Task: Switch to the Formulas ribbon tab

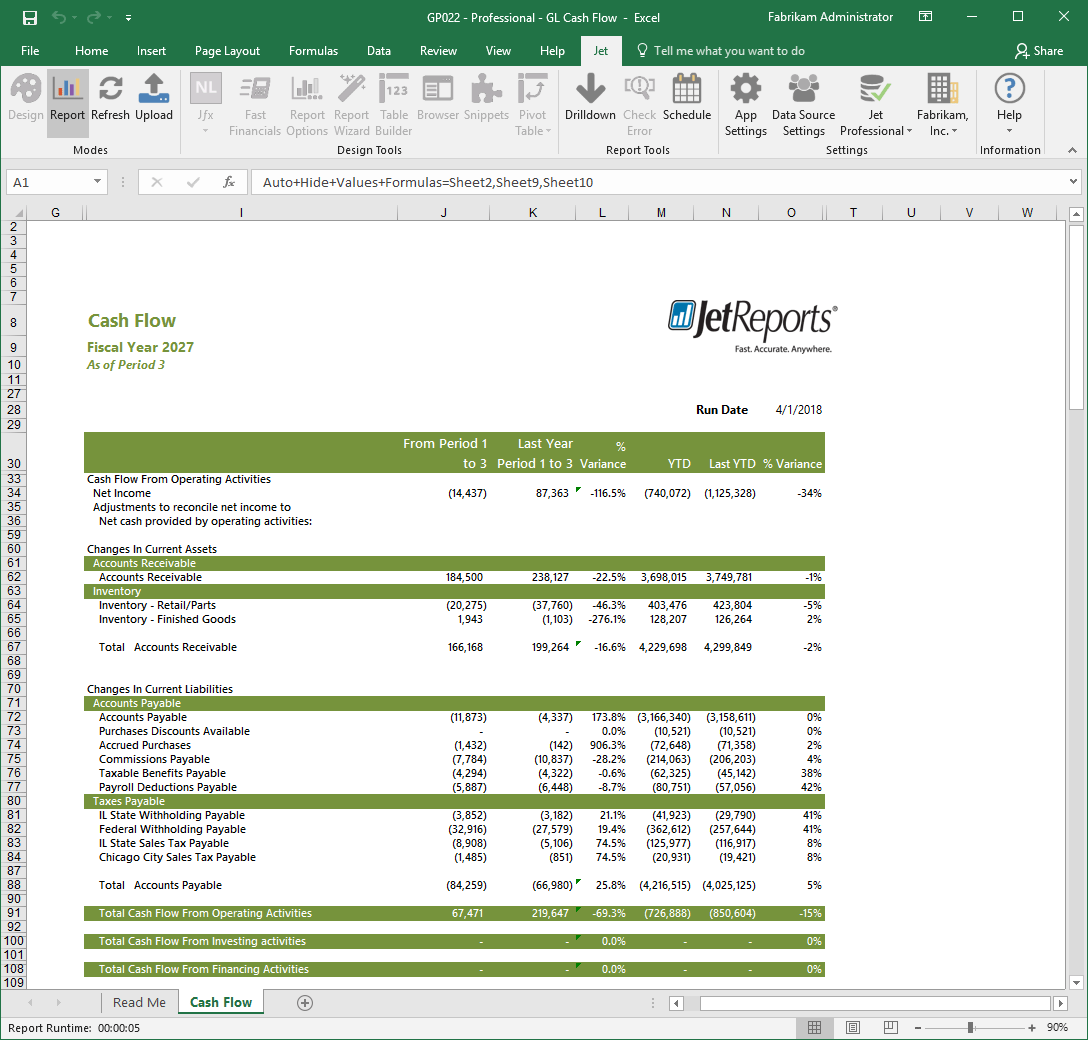Action: click(x=313, y=50)
